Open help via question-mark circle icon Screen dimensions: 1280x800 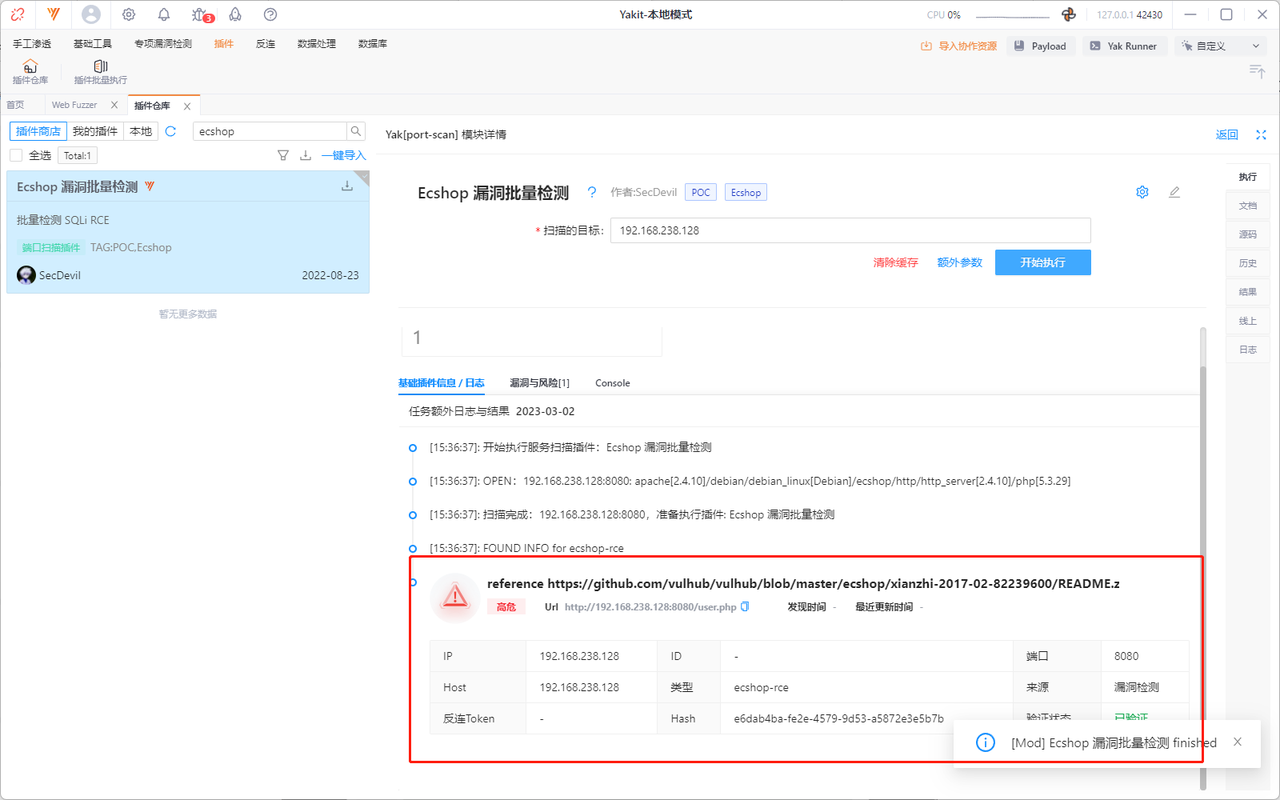click(x=270, y=15)
